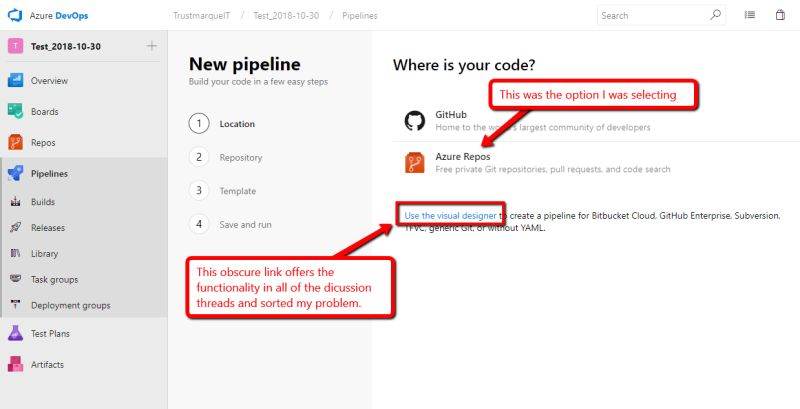800x409 pixels.
Task: Click the Azure Repos orange icon
Action: [x=415, y=163]
